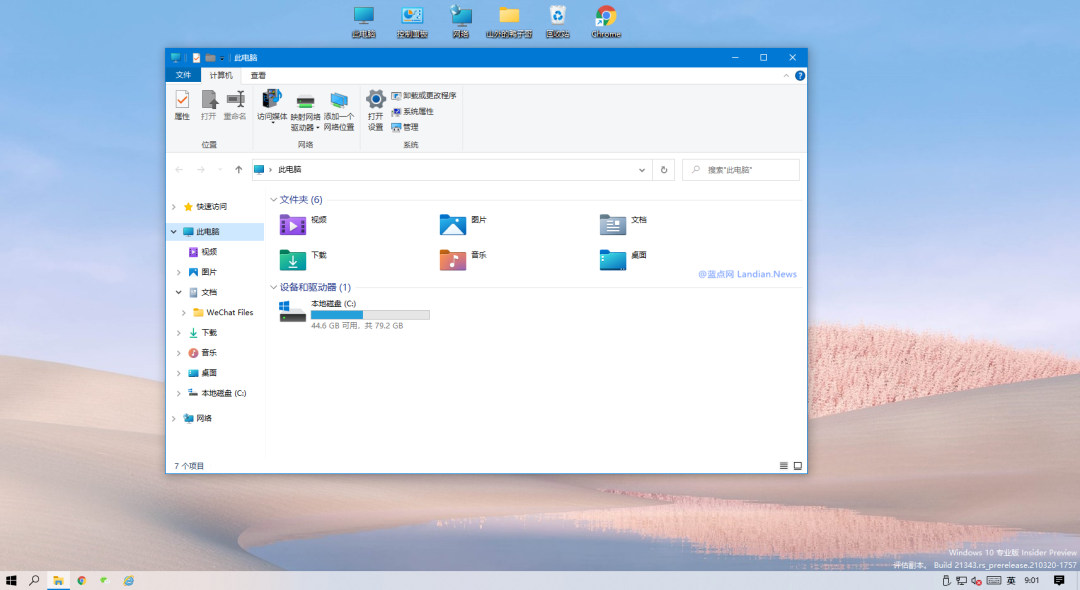Click the disk usage bar of 本地磁盘 (C:)
Image resolution: width=1080 pixels, height=590 pixels.
[370, 314]
